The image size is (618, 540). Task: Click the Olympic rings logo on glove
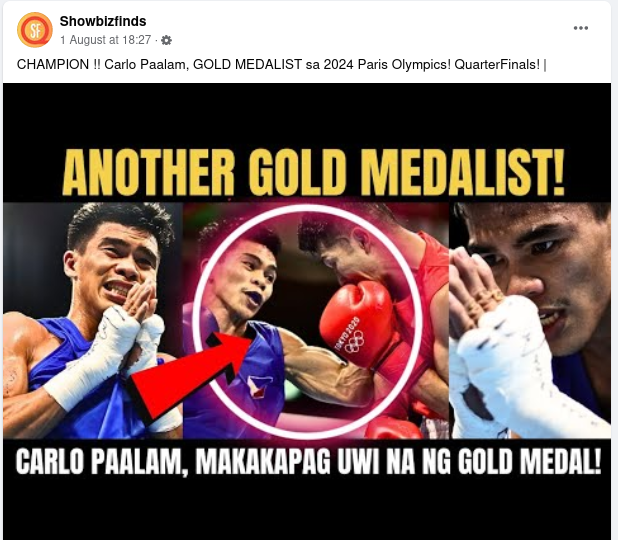click(x=354, y=341)
